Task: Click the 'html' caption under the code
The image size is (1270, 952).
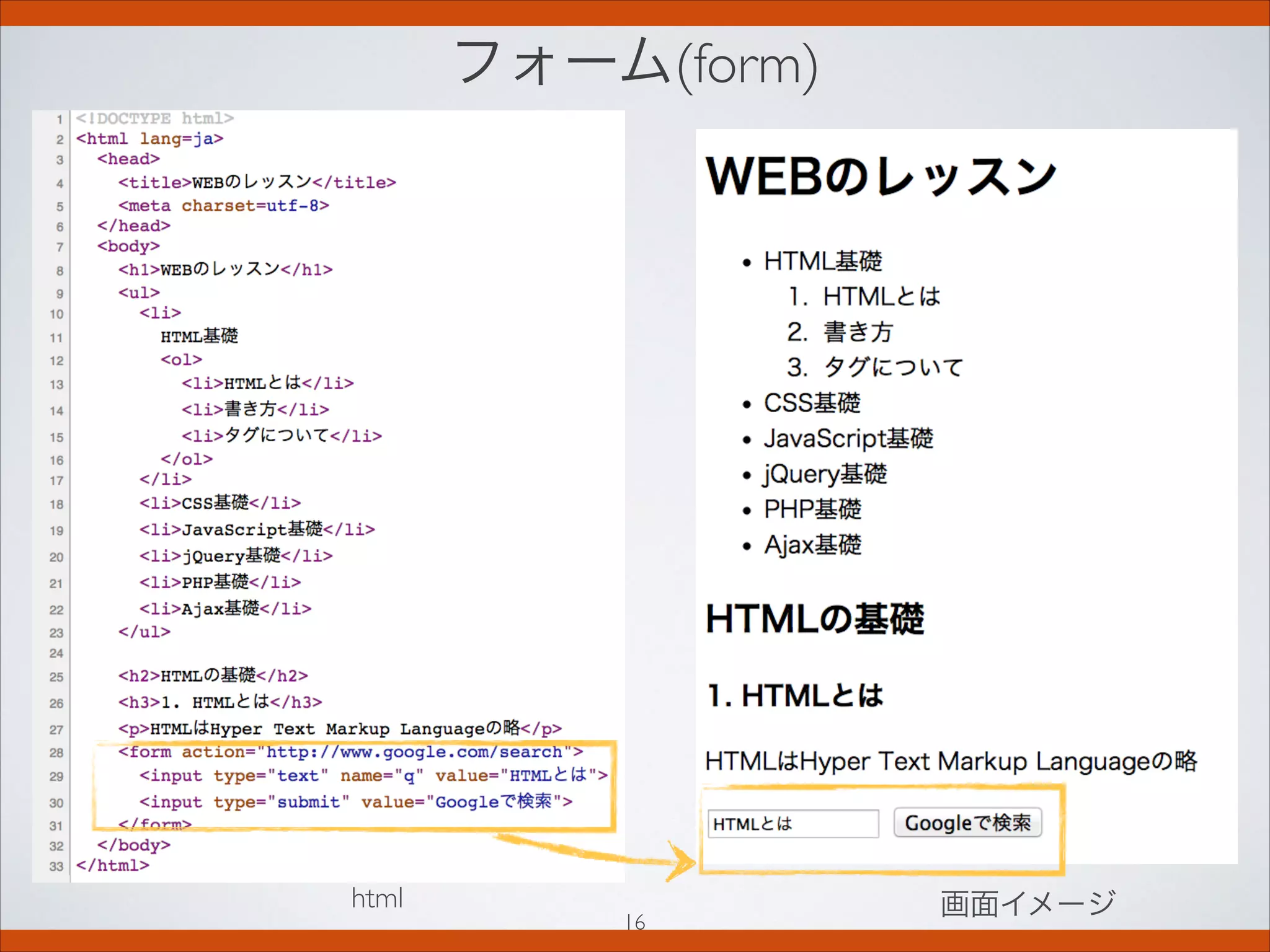Action: pos(377,898)
